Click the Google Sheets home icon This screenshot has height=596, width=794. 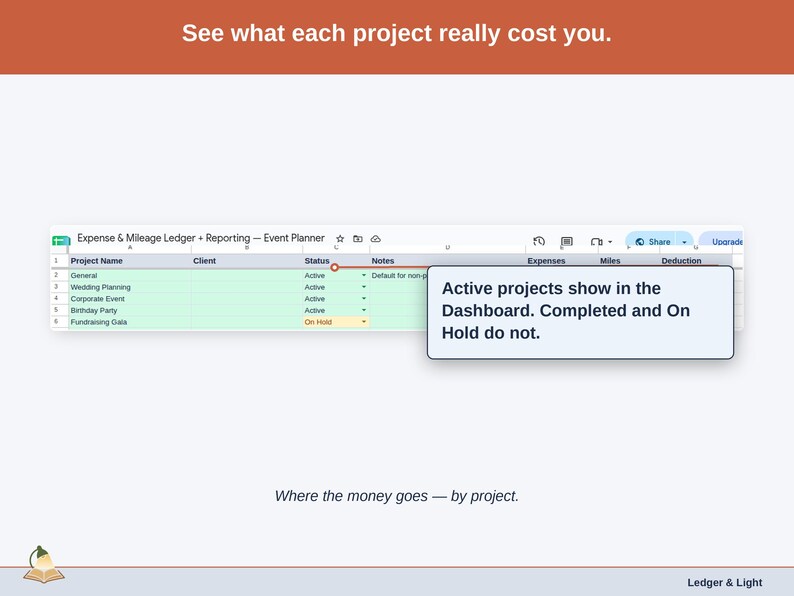tap(60, 241)
